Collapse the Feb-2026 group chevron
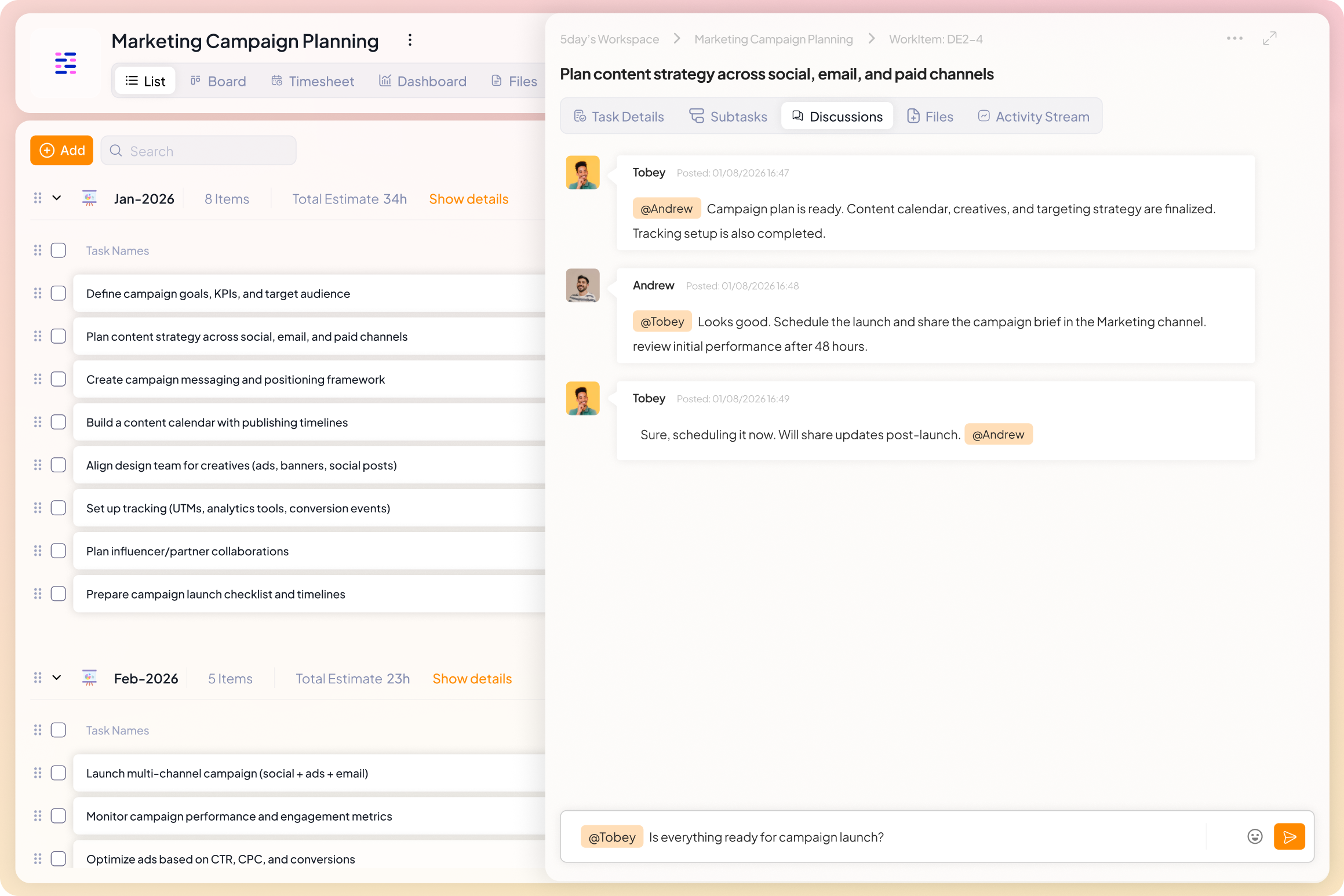The width and height of the screenshot is (1344, 896). pyautogui.click(x=57, y=678)
